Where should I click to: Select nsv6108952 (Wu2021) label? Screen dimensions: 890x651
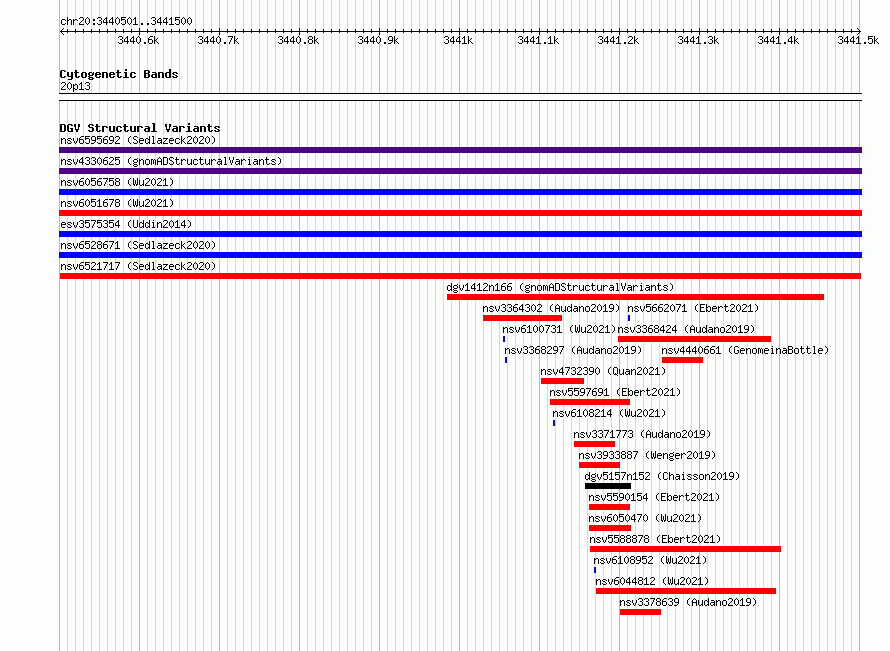pos(650,560)
